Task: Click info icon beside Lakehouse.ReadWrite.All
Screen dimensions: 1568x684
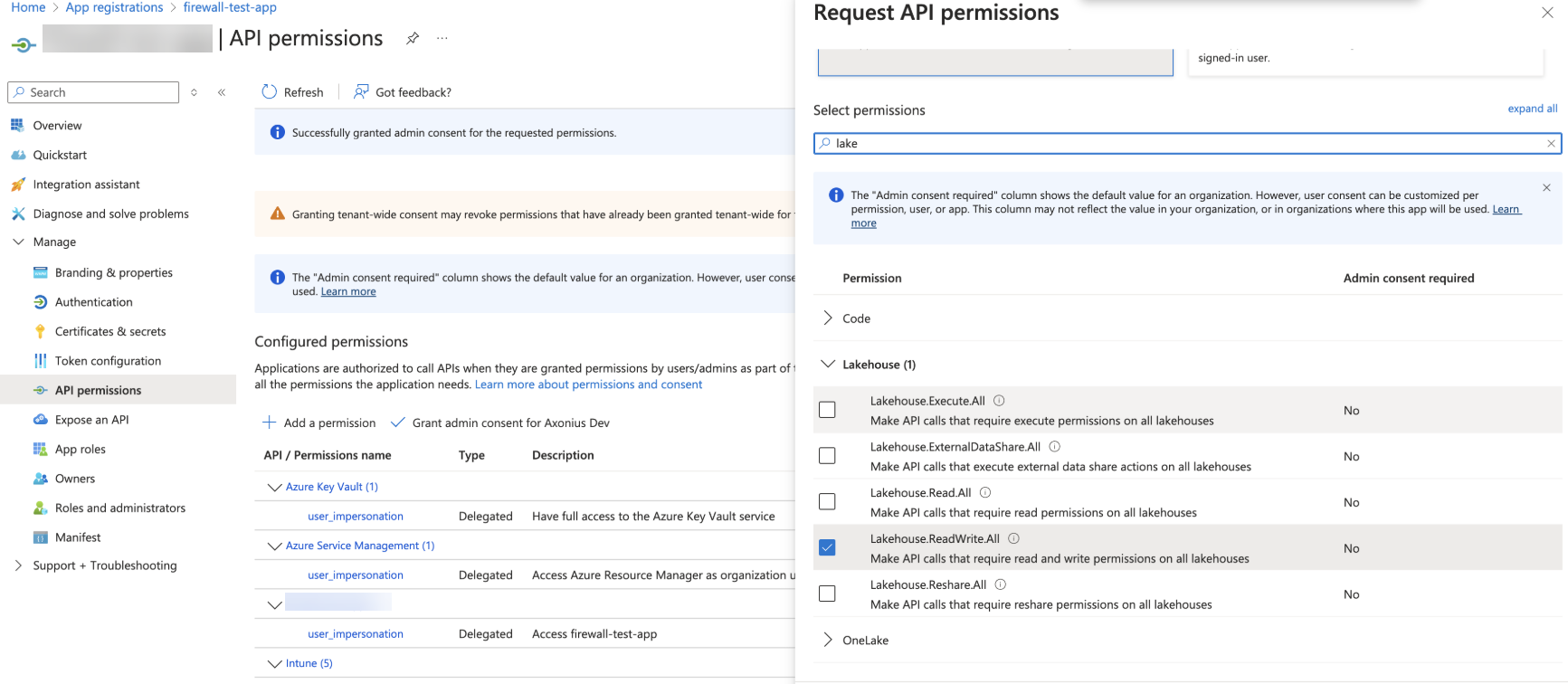Action: tap(1013, 538)
